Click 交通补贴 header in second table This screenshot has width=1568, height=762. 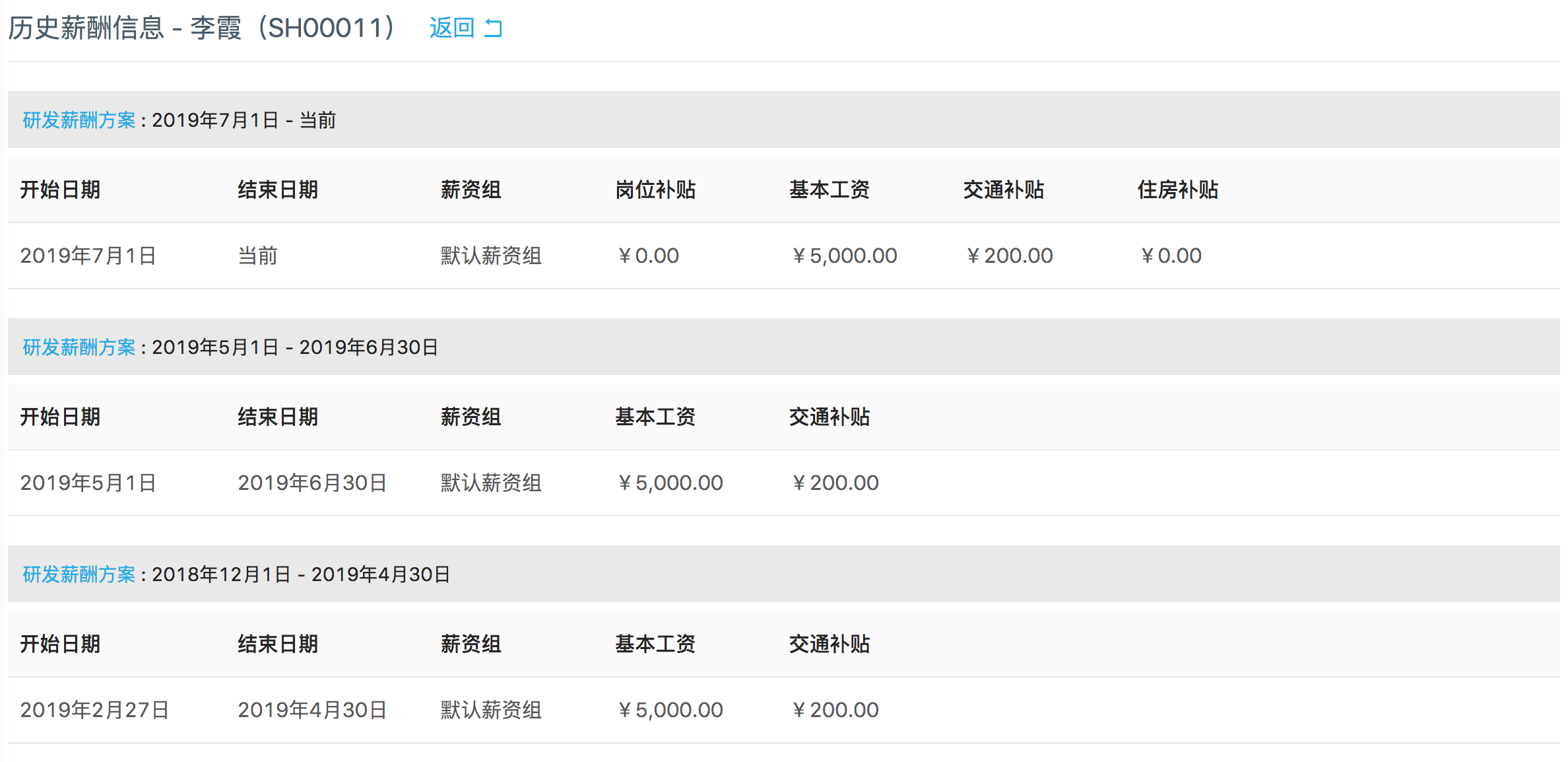830,417
